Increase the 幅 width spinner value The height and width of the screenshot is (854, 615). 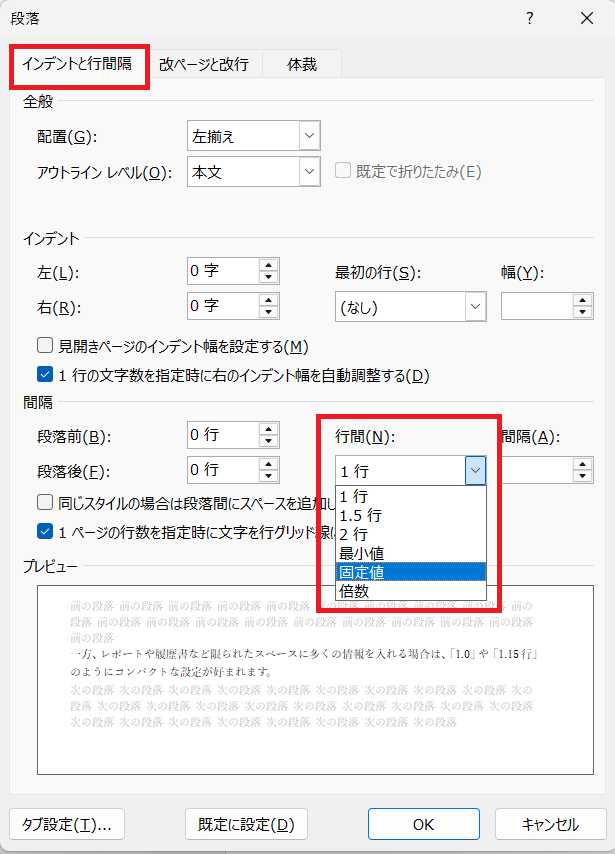(x=582, y=299)
